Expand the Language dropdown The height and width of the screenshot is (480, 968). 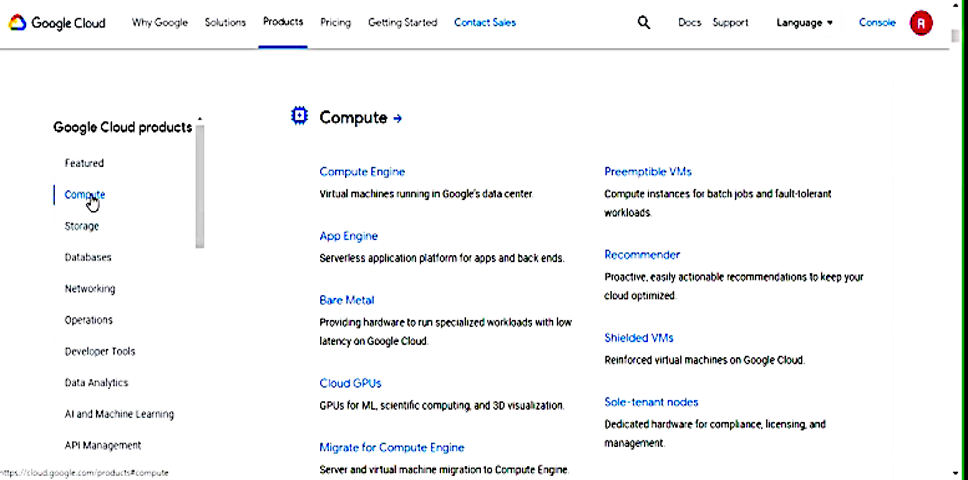[804, 22]
